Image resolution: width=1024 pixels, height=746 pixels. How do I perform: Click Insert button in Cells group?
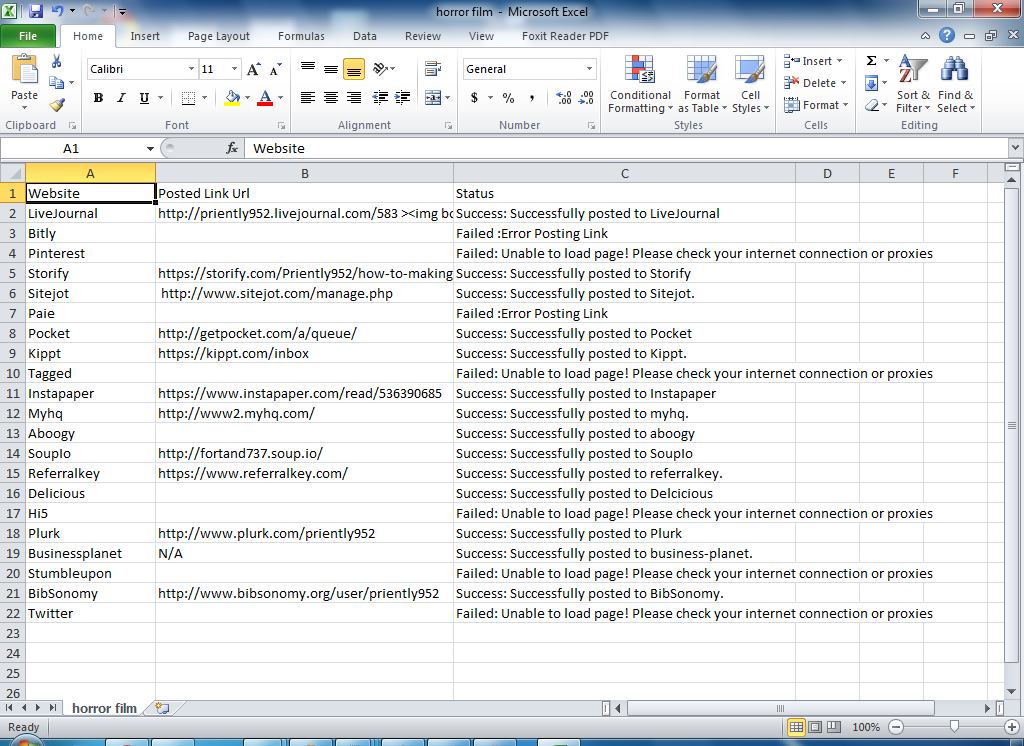[814, 61]
